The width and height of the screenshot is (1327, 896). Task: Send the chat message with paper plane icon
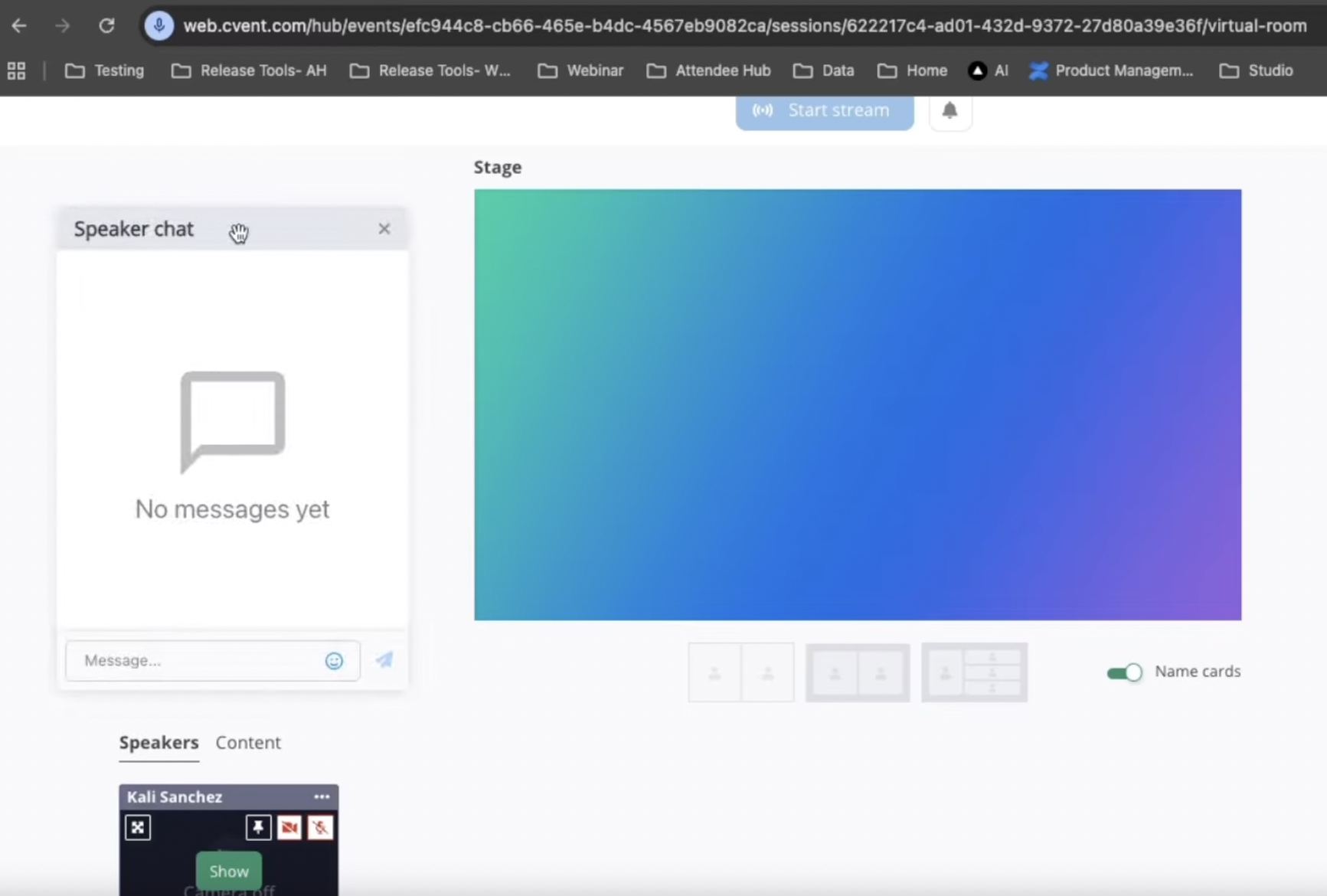[x=384, y=660]
